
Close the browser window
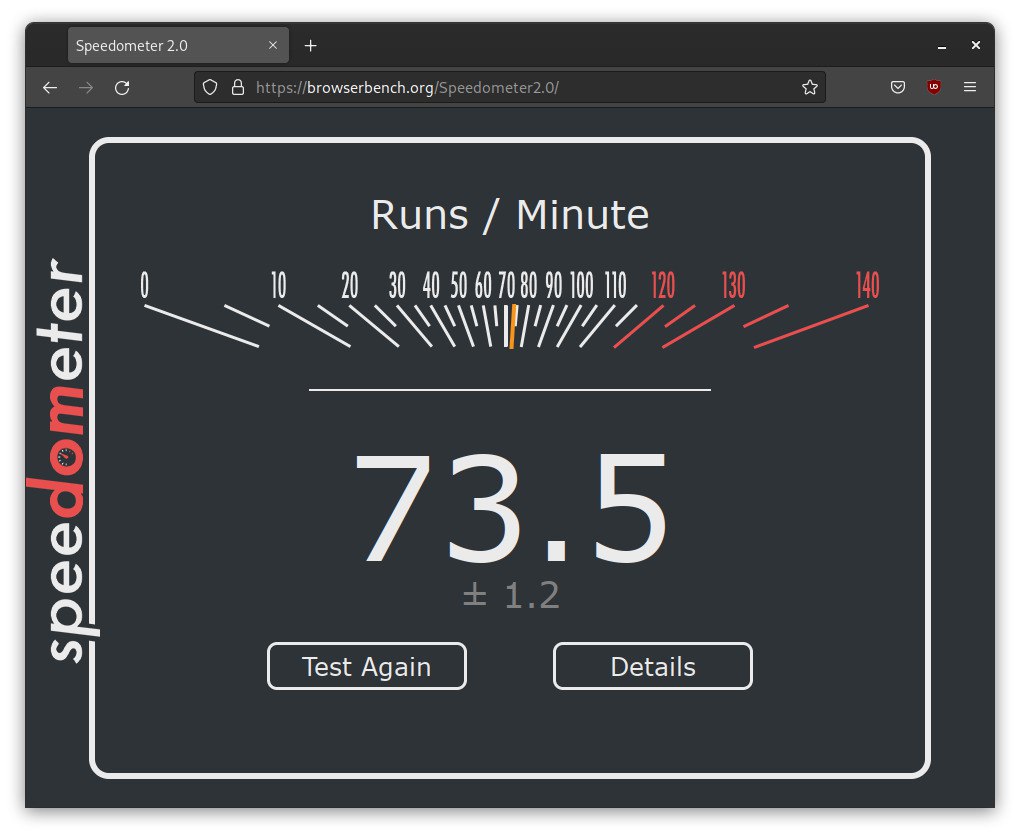[975, 45]
